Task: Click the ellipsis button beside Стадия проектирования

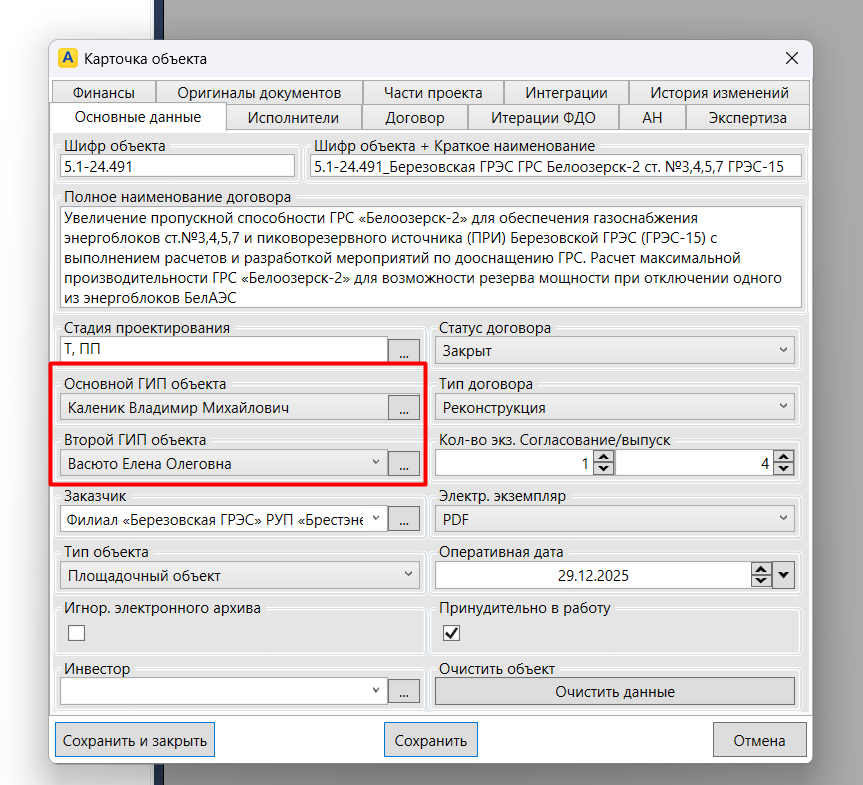Action: (x=403, y=351)
